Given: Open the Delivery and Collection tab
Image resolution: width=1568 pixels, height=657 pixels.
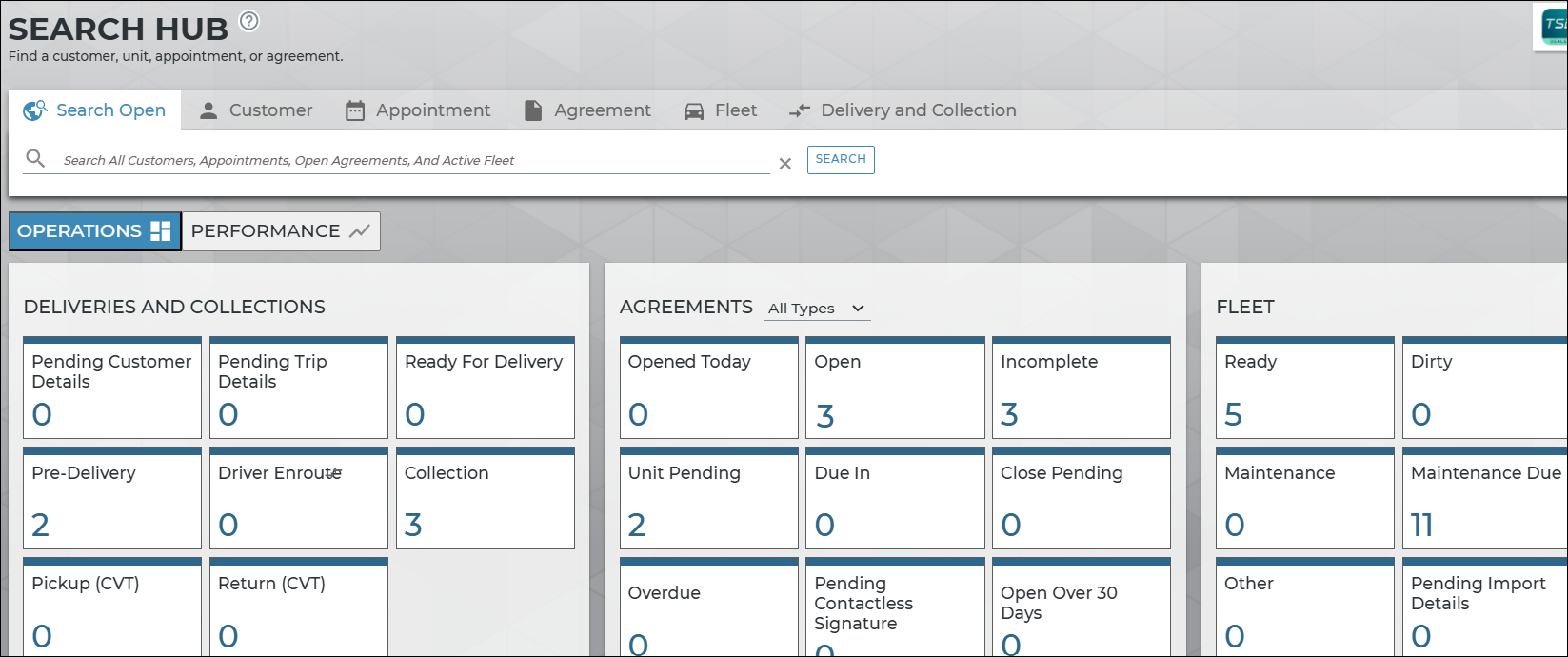Looking at the screenshot, I should [903, 110].
